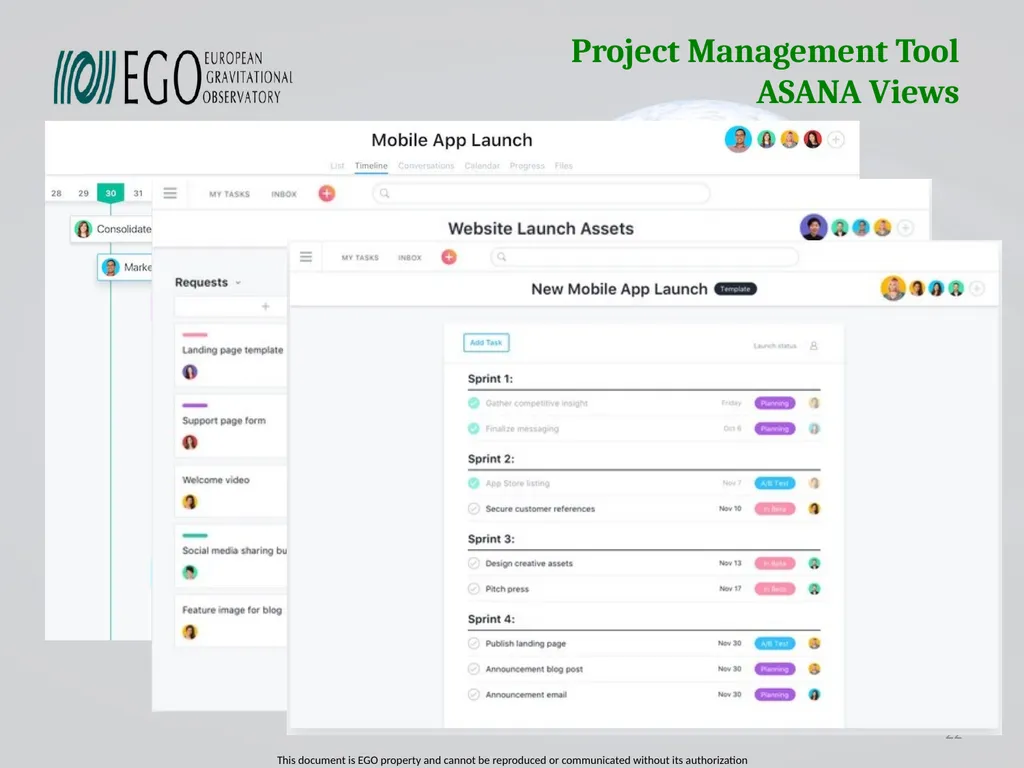Image resolution: width=1024 pixels, height=768 pixels.
Task: Click avatar on Welcome video card
Action: [x=190, y=502]
